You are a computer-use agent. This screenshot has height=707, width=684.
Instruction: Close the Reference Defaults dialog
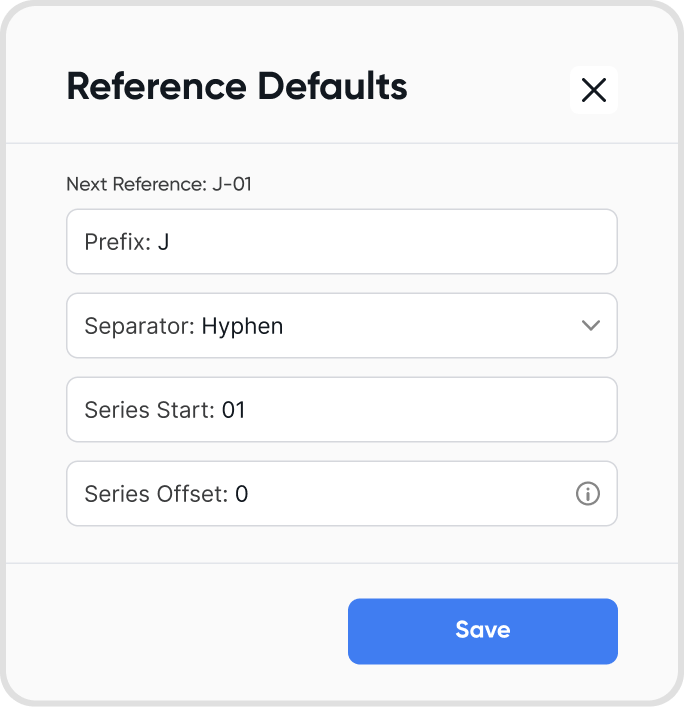pos(593,90)
